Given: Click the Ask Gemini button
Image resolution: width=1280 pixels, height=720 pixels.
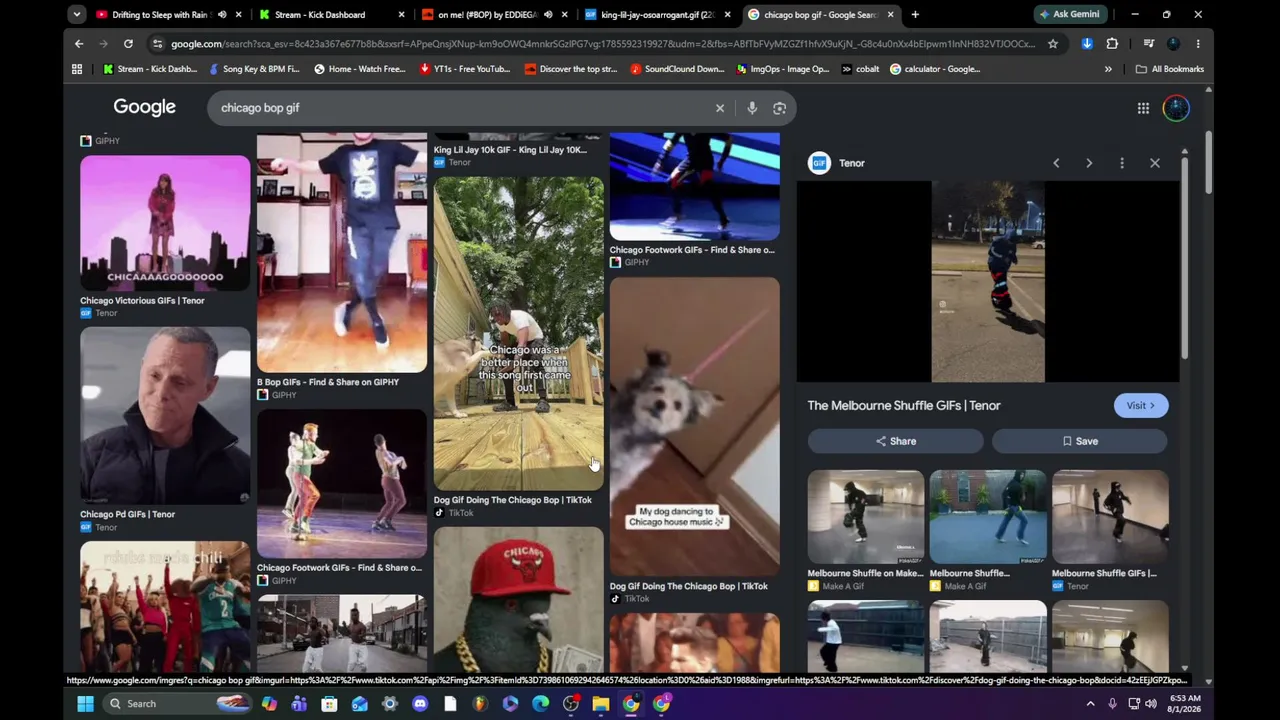Looking at the screenshot, I should [1069, 14].
